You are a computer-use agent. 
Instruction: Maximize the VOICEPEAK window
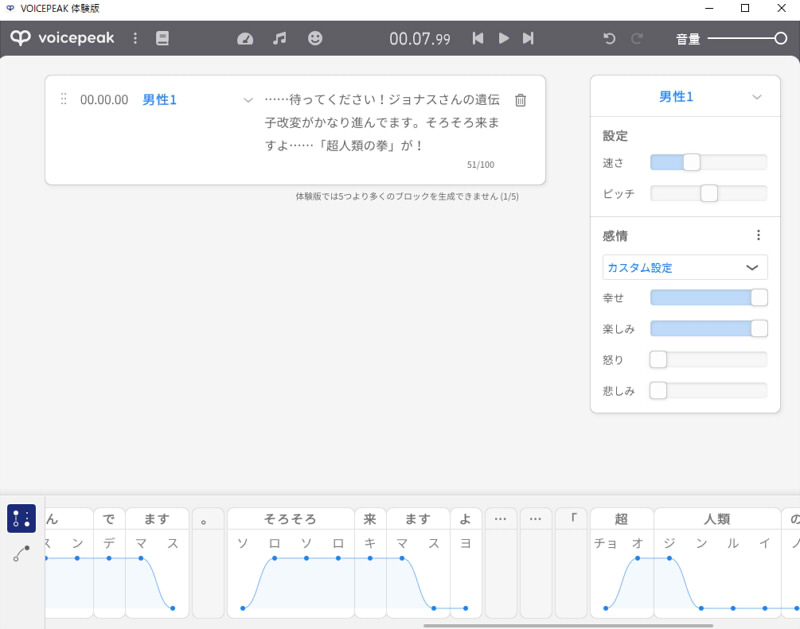745,8
